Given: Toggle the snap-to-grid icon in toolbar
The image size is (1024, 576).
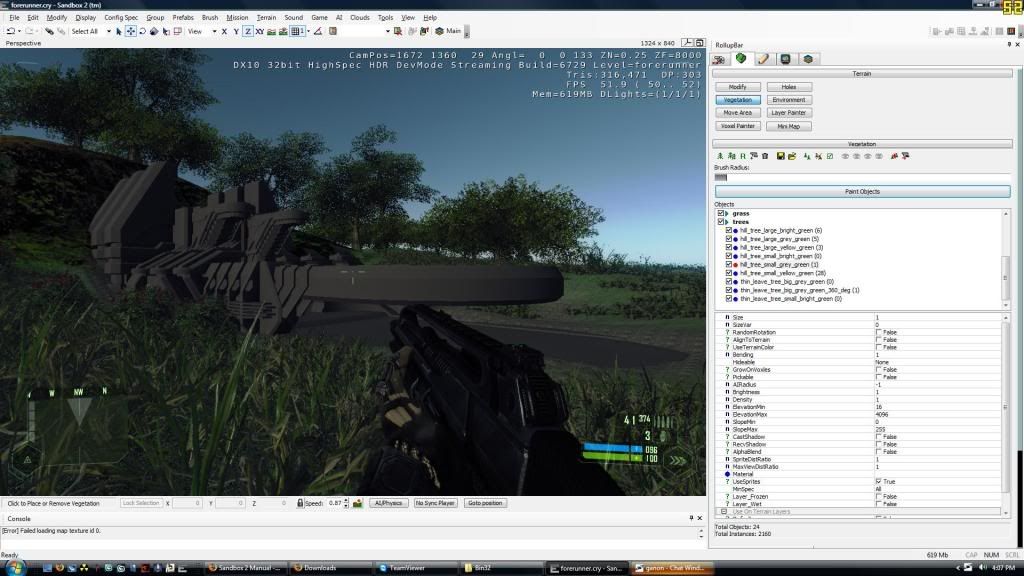Looking at the screenshot, I should pyautogui.click(x=296, y=31).
